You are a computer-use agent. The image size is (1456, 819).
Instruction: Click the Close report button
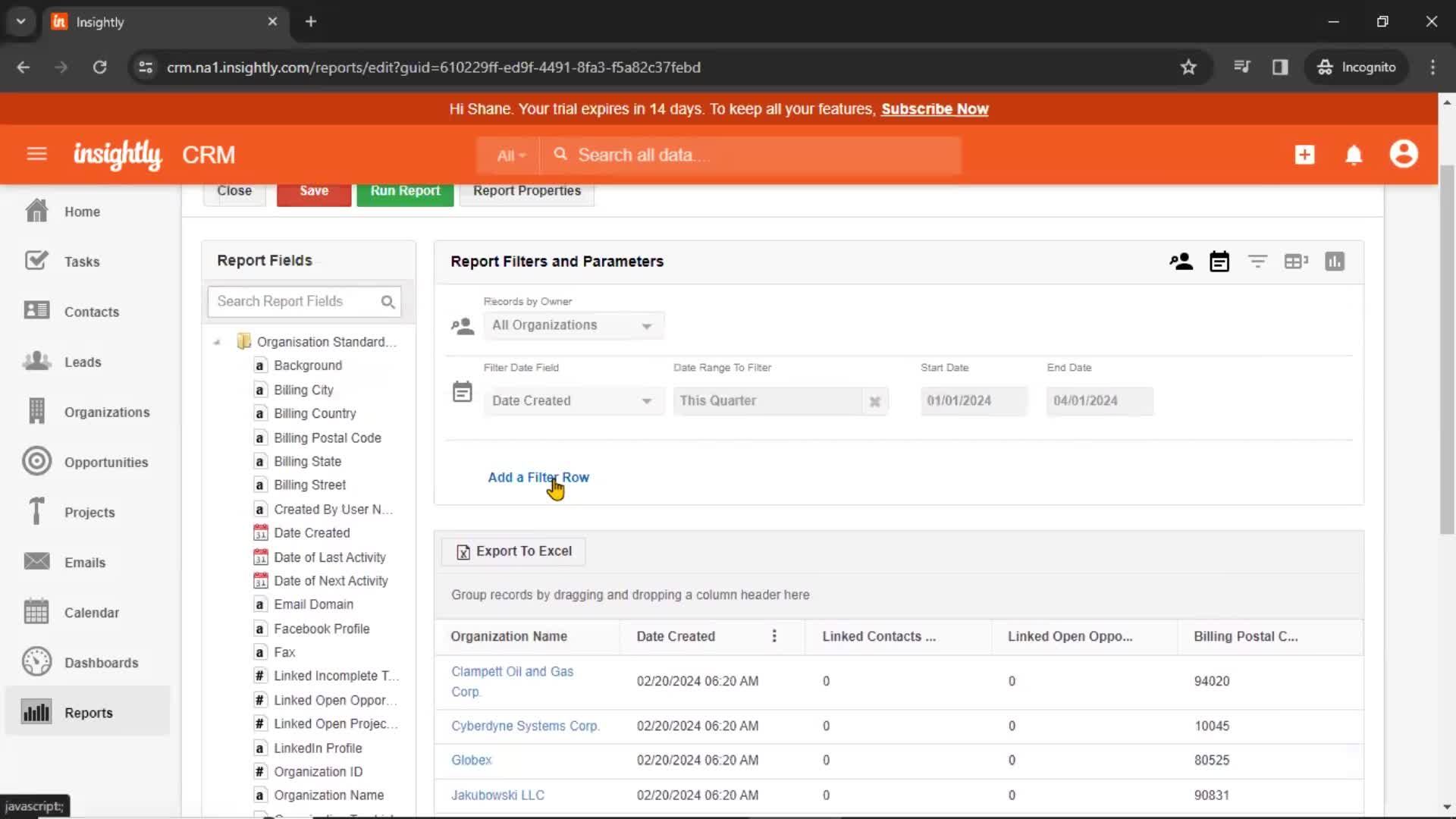pos(234,192)
